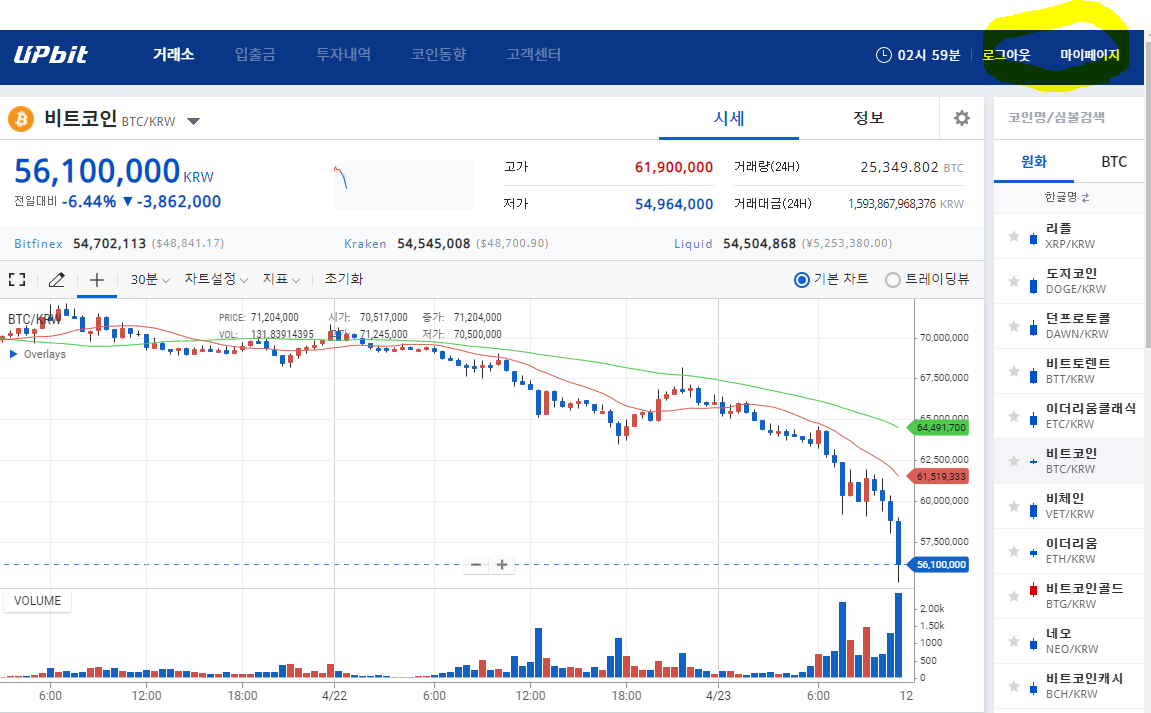This screenshot has width=1151, height=713.
Task: Open 마이페이지 link
Action: tap(1089, 55)
